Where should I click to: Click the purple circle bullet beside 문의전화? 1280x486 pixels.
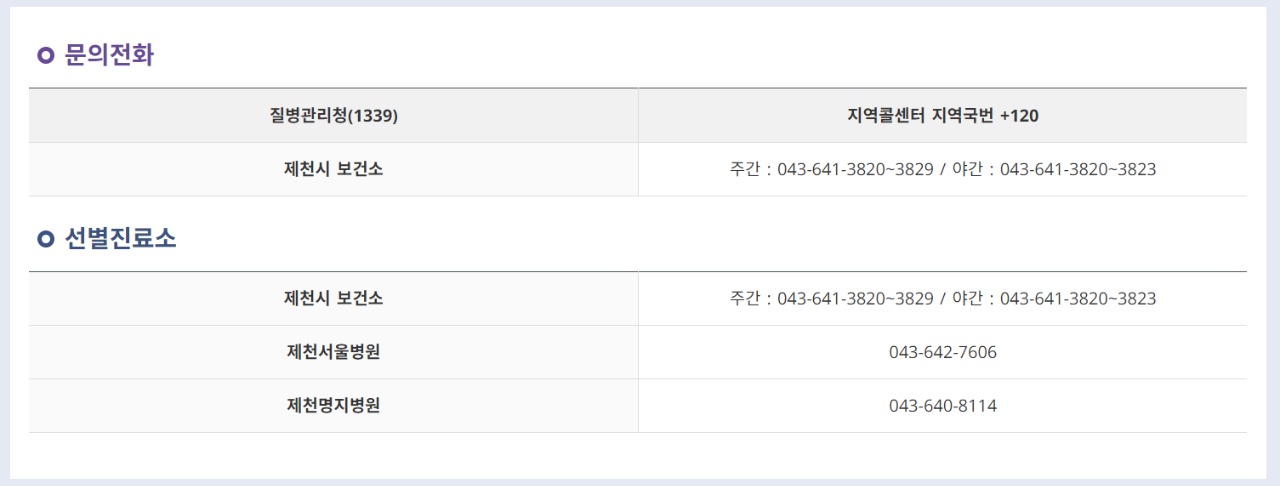coord(45,56)
